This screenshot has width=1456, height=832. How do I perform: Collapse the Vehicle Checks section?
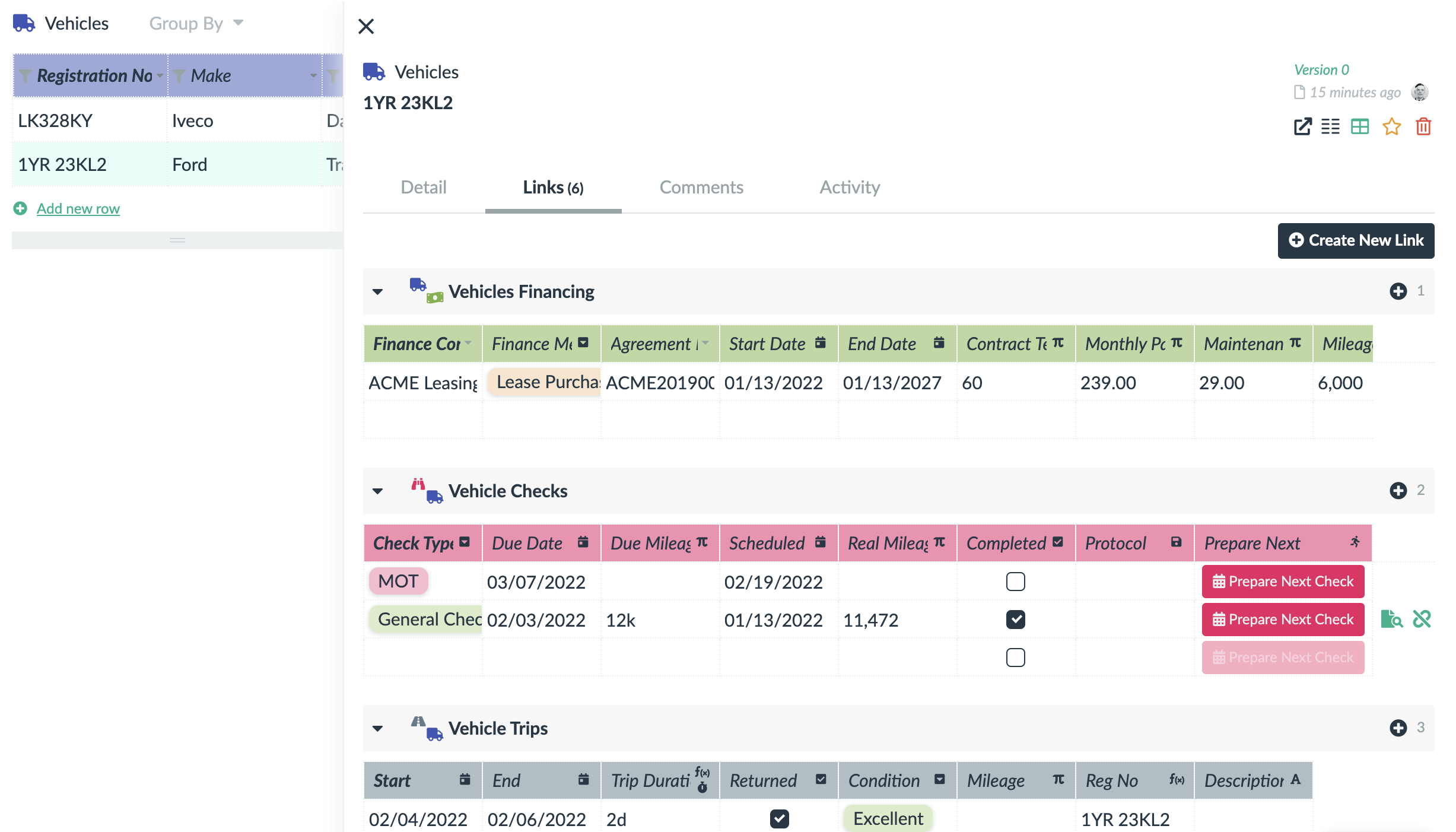(x=378, y=491)
